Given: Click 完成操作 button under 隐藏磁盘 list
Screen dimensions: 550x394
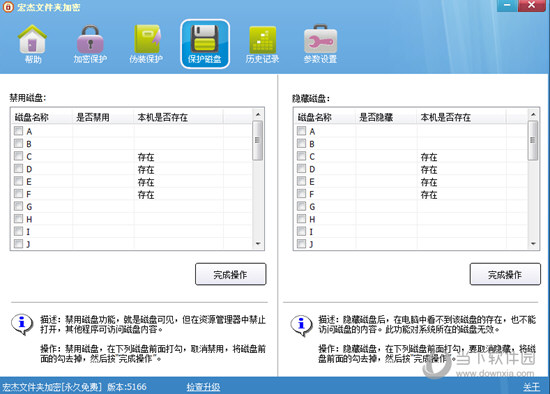Looking at the screenshot, I should [x=505, y=274].
